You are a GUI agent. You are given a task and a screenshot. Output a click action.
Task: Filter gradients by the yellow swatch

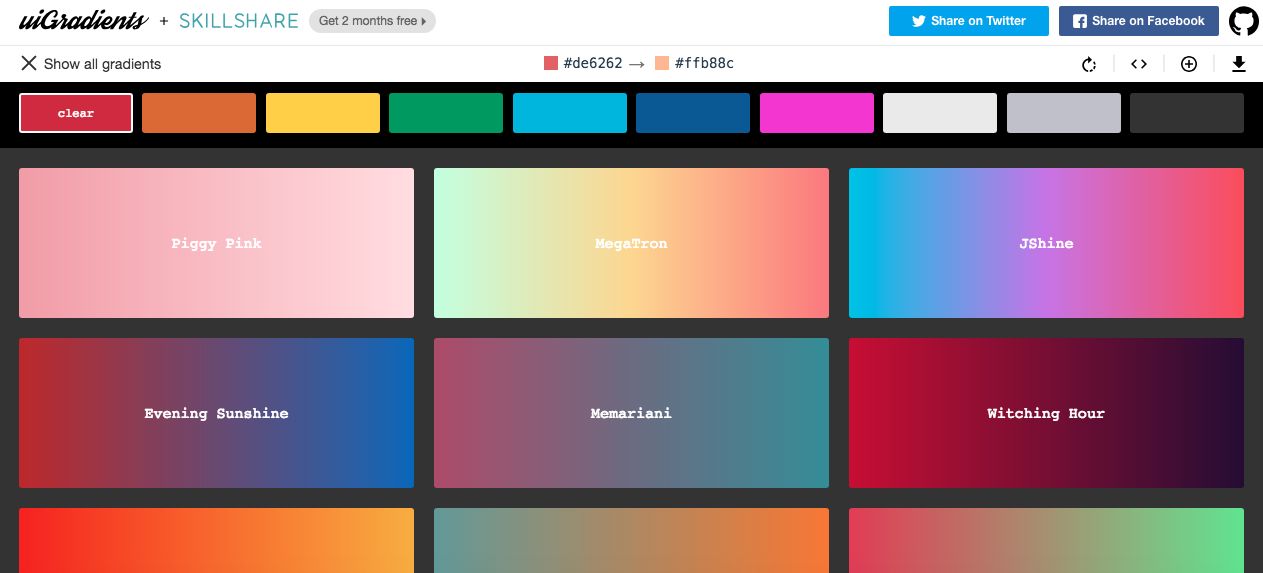click(x=323, y=113)
